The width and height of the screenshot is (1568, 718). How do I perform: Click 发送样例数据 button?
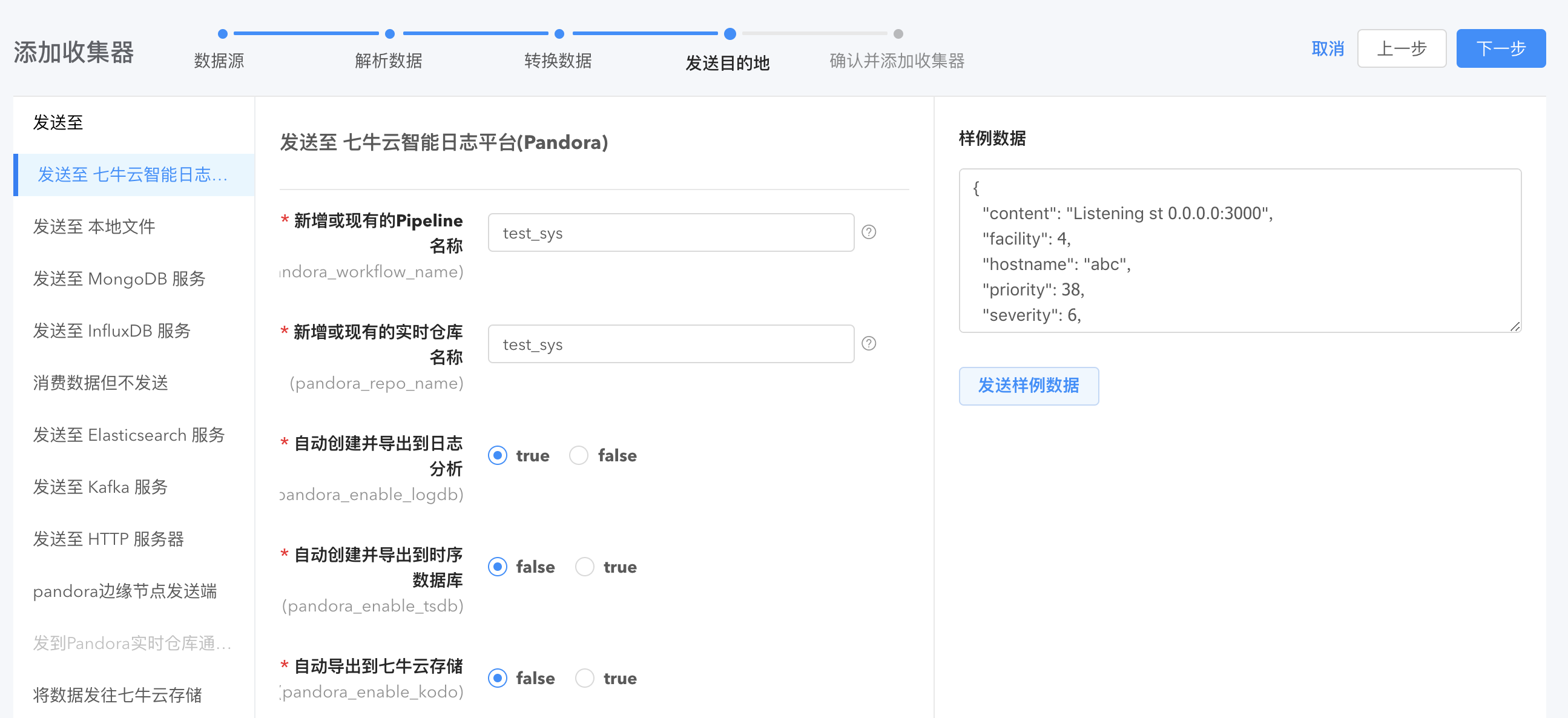(x=1029, y=386)
